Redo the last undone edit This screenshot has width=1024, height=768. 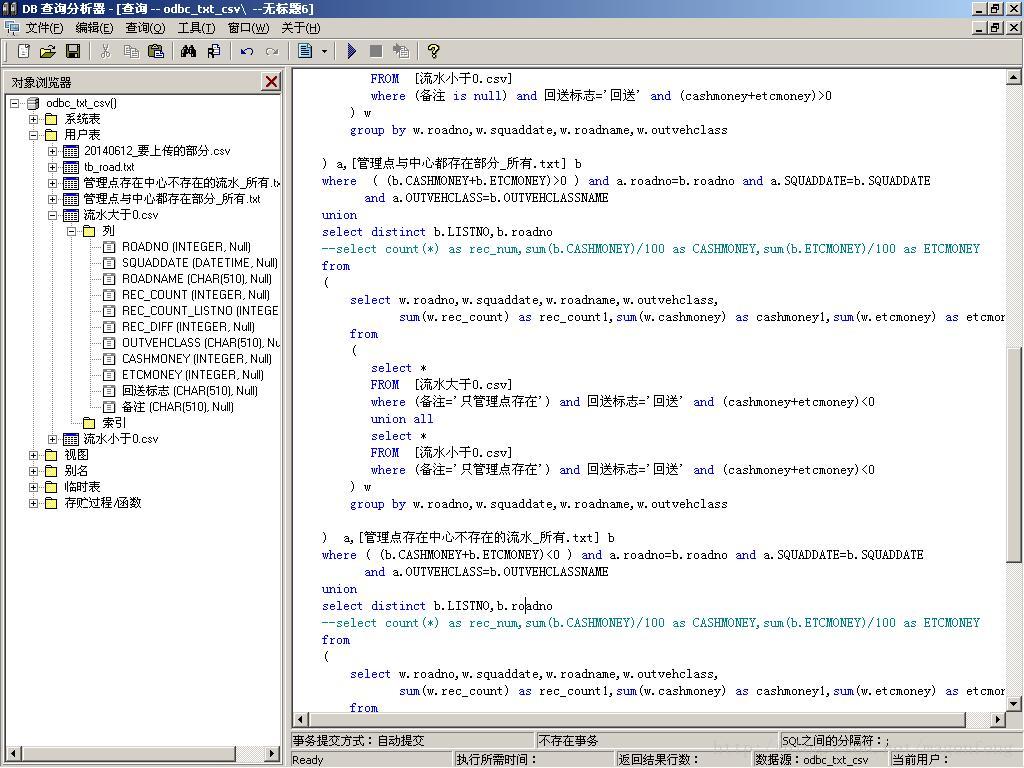coord(272,51)
